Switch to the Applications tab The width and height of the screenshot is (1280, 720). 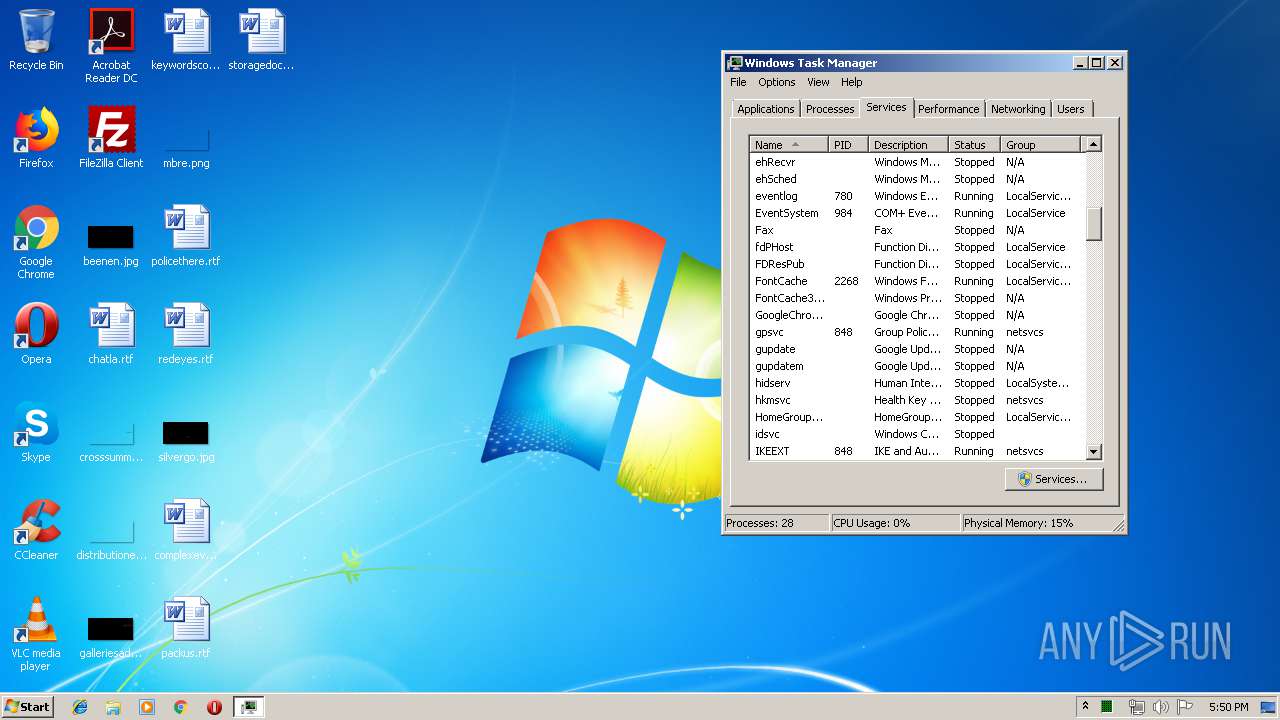click(766, 109)
